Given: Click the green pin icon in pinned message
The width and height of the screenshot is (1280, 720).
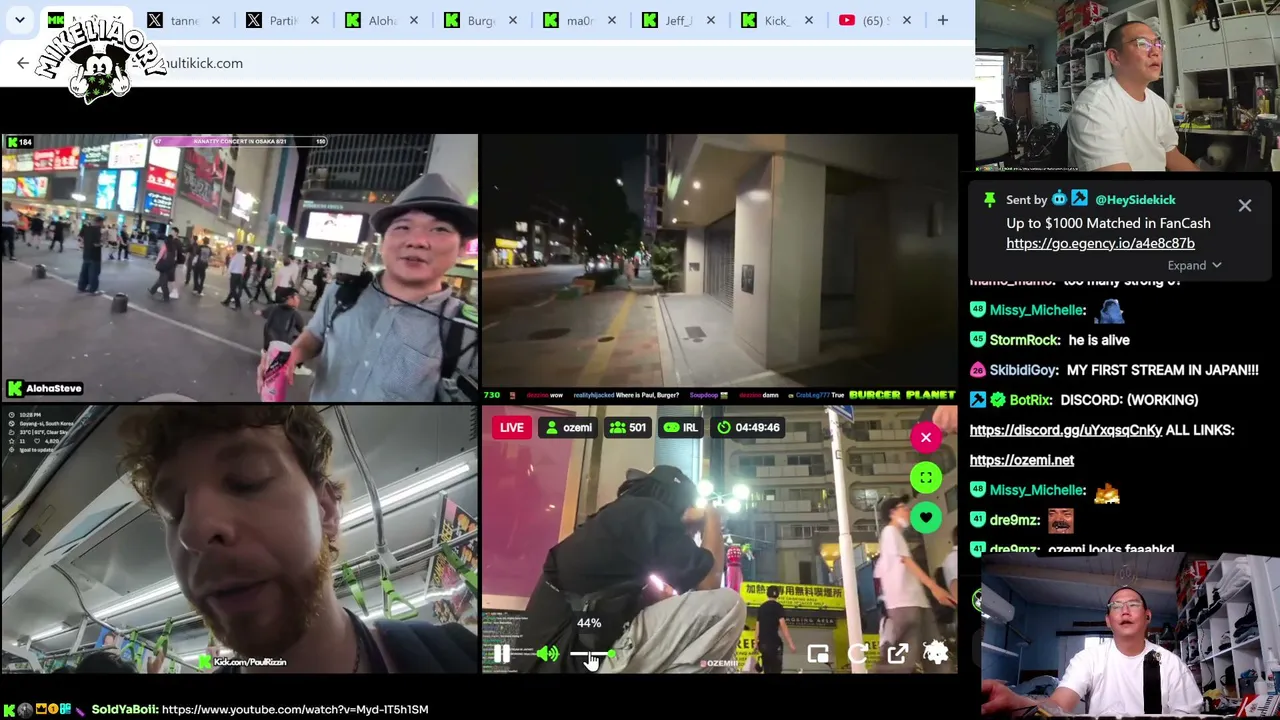Looking at the screenshot, I should coord(989,200).
